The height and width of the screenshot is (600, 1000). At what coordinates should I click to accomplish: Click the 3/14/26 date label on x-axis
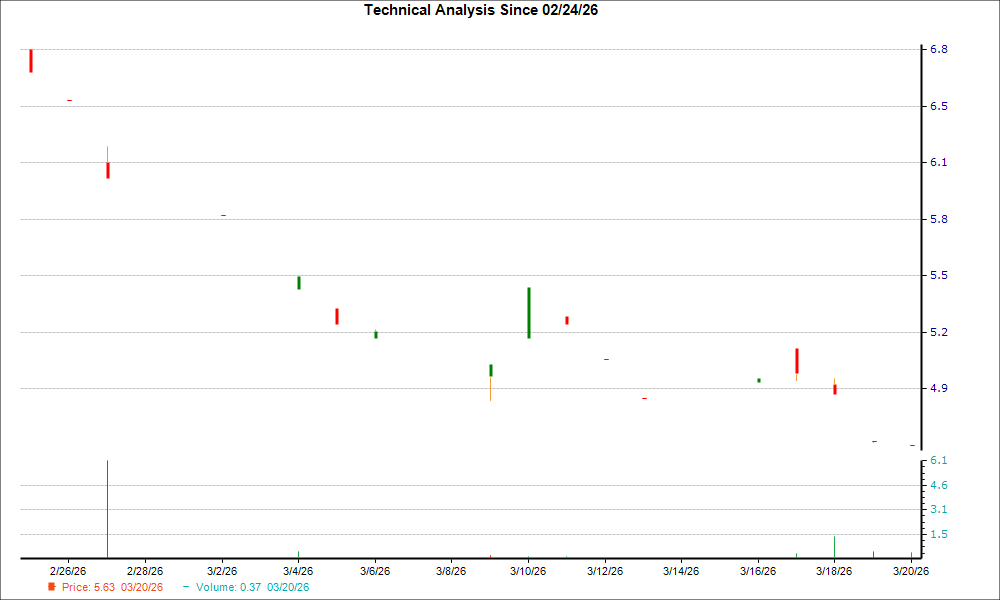(681, 571)
